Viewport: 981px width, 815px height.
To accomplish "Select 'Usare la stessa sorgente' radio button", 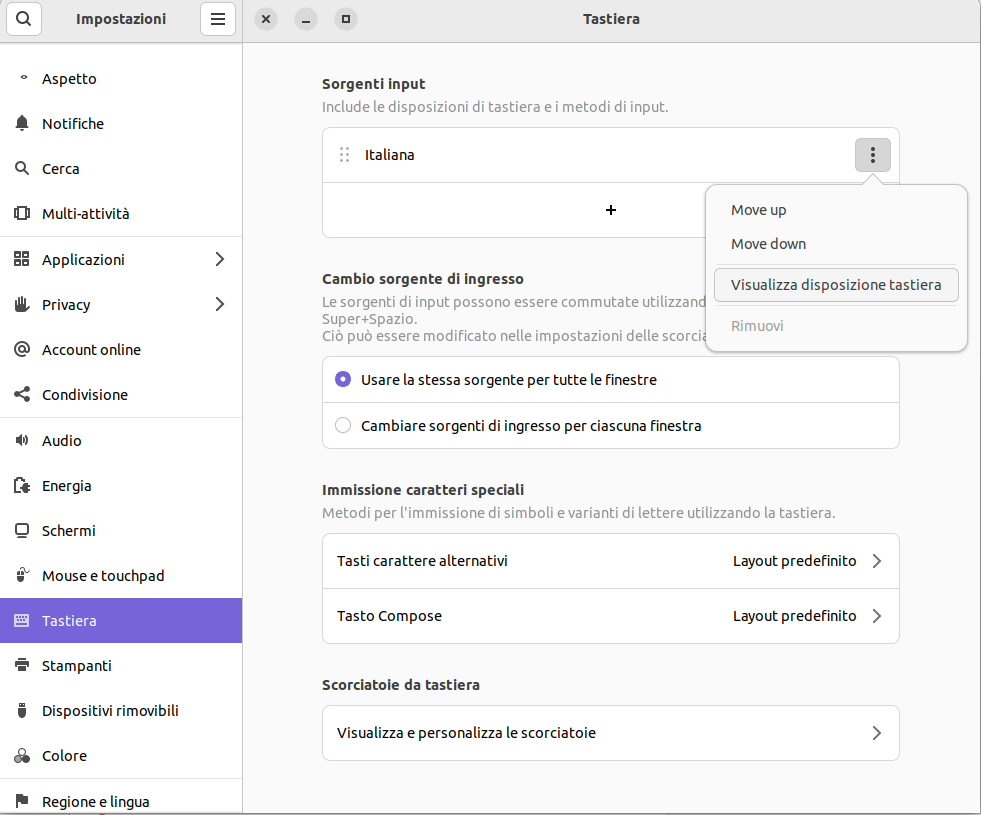I will point(343,379).
